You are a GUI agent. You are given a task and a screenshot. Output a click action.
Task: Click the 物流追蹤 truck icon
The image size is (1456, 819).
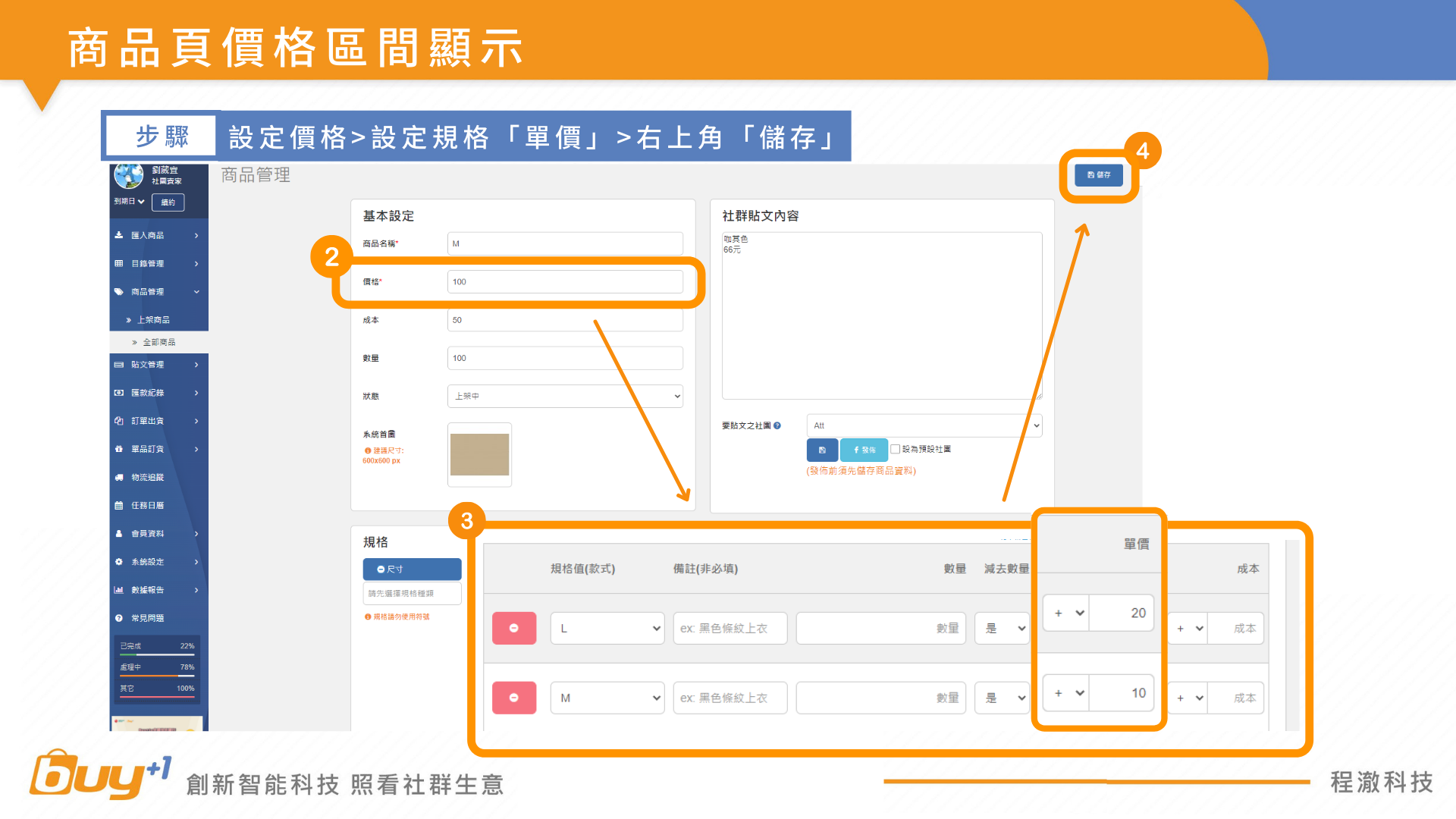tap(119, 477)
